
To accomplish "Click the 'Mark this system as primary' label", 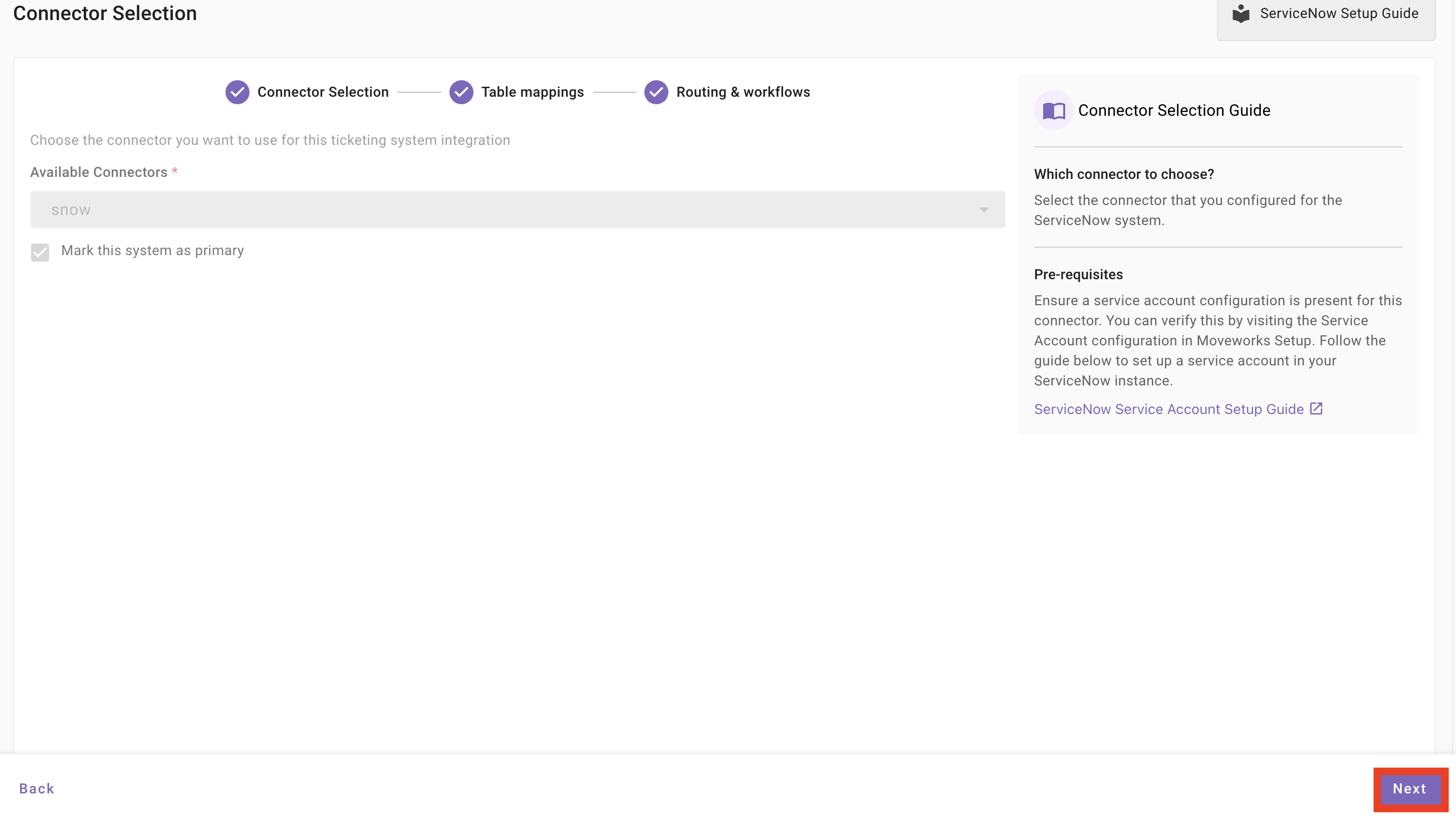I will tap(152, 251).
